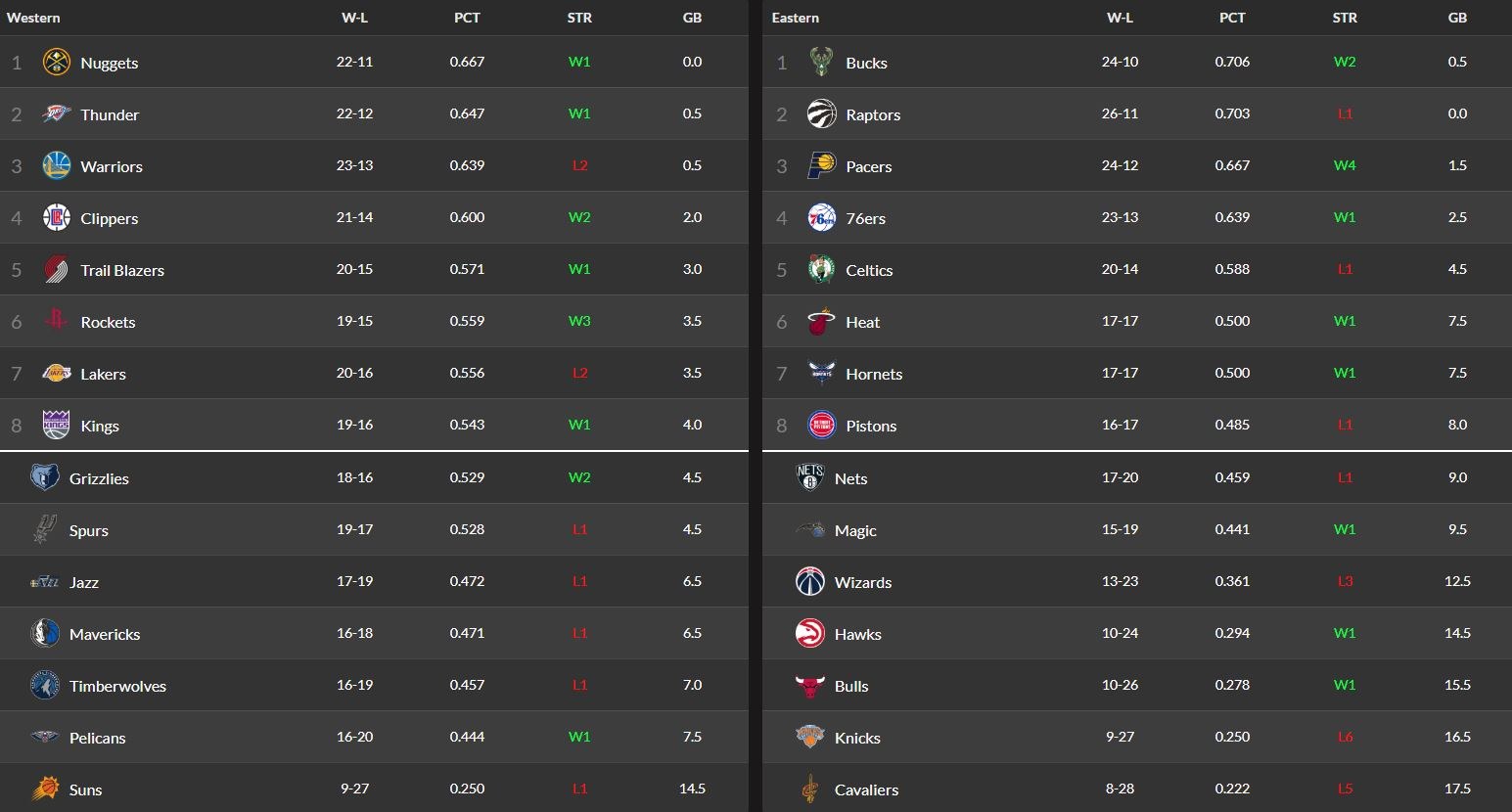Click the Trail Blazers logo

click(57, 269)
